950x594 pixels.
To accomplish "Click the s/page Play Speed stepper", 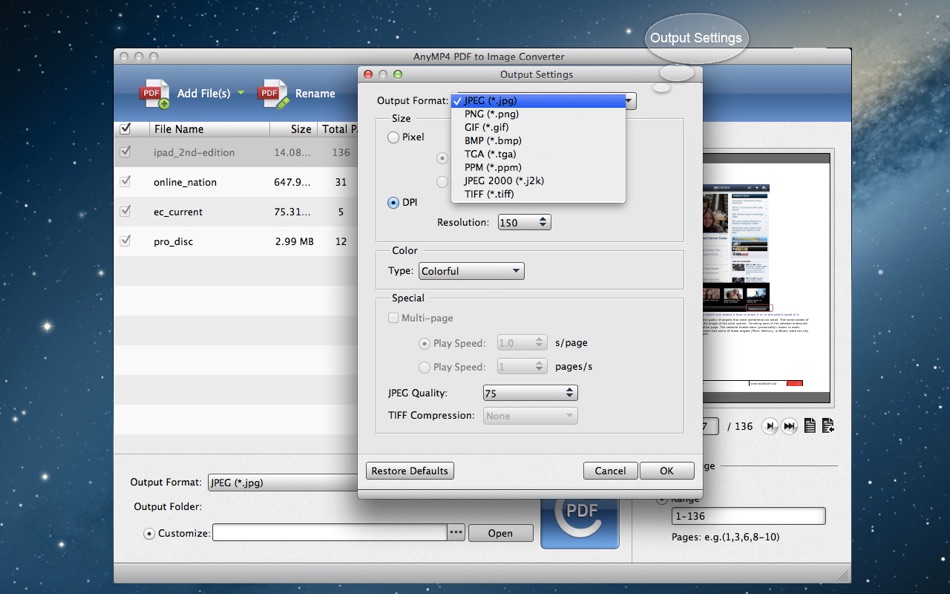I will pyautogui.click(x=539, y=343).
